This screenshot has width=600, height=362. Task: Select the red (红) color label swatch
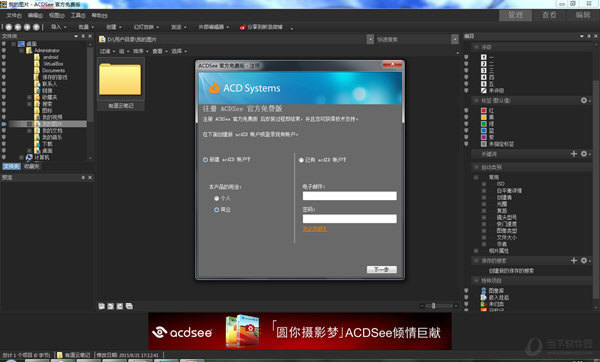tap(484, 111)
